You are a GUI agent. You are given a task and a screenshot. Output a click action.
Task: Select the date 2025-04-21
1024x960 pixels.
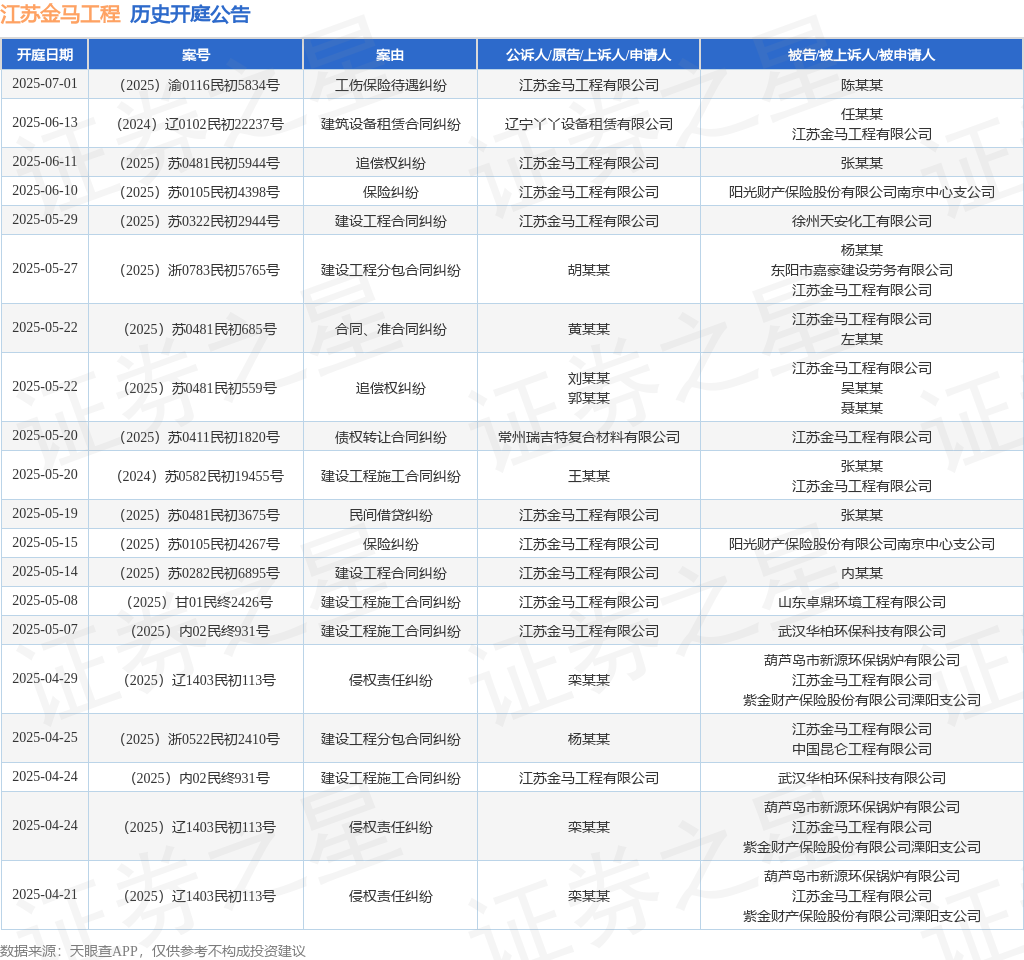coord(44,895)
